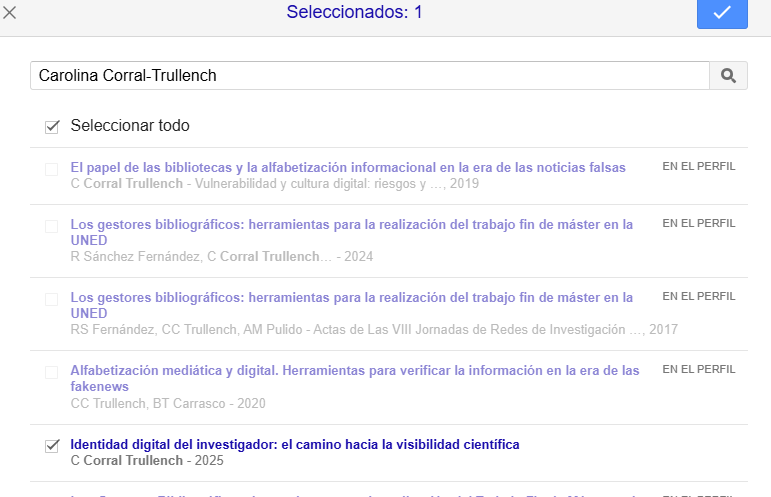Toggle the Seleccionar todo checkbox
This screenshot has width=771, height=497.
pos(52,127)
